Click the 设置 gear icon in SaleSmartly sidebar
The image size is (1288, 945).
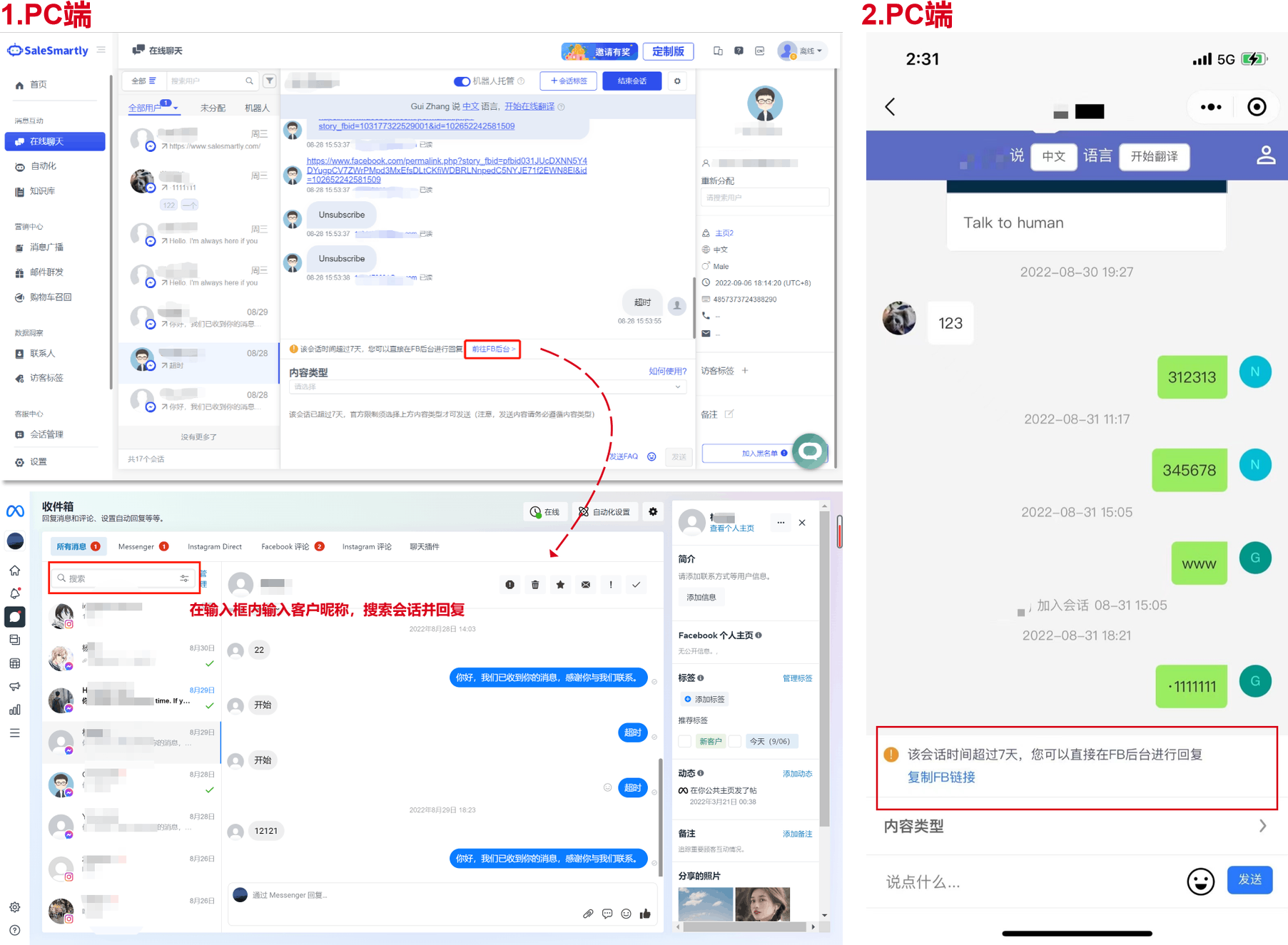[x=19, y=462]
